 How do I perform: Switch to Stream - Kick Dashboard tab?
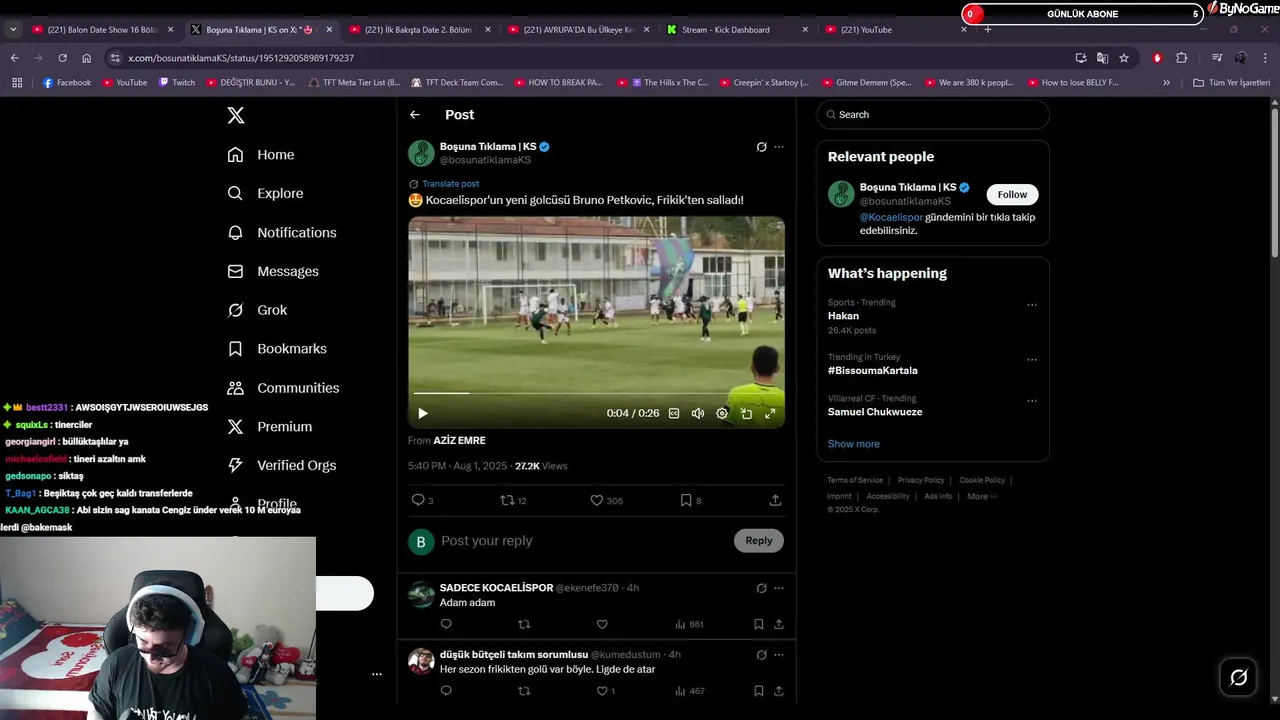tap(736, 30)
